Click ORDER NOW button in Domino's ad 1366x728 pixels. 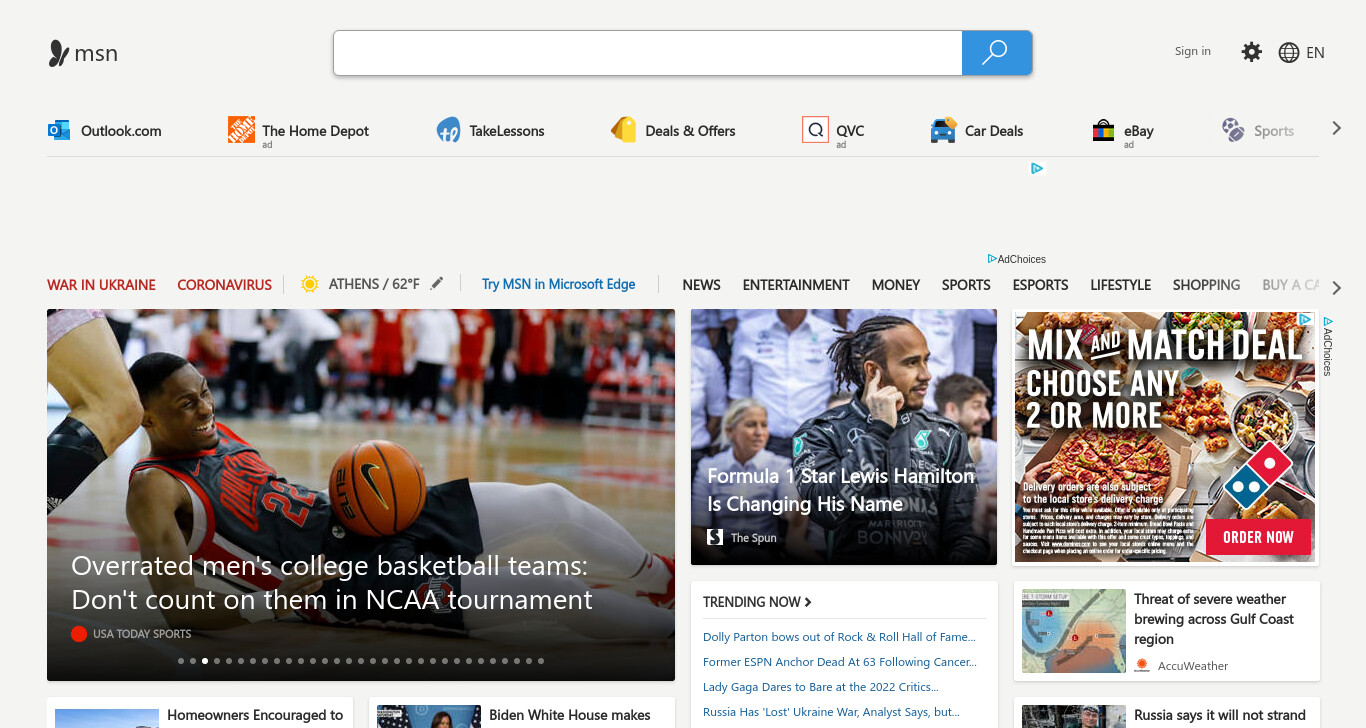(1258, 537)
